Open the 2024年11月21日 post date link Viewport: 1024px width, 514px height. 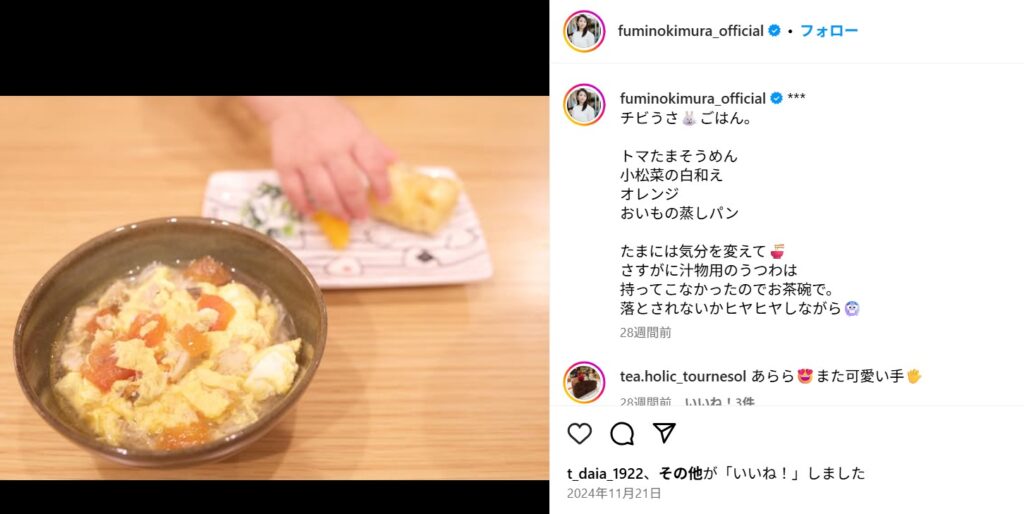coord(614,493)
